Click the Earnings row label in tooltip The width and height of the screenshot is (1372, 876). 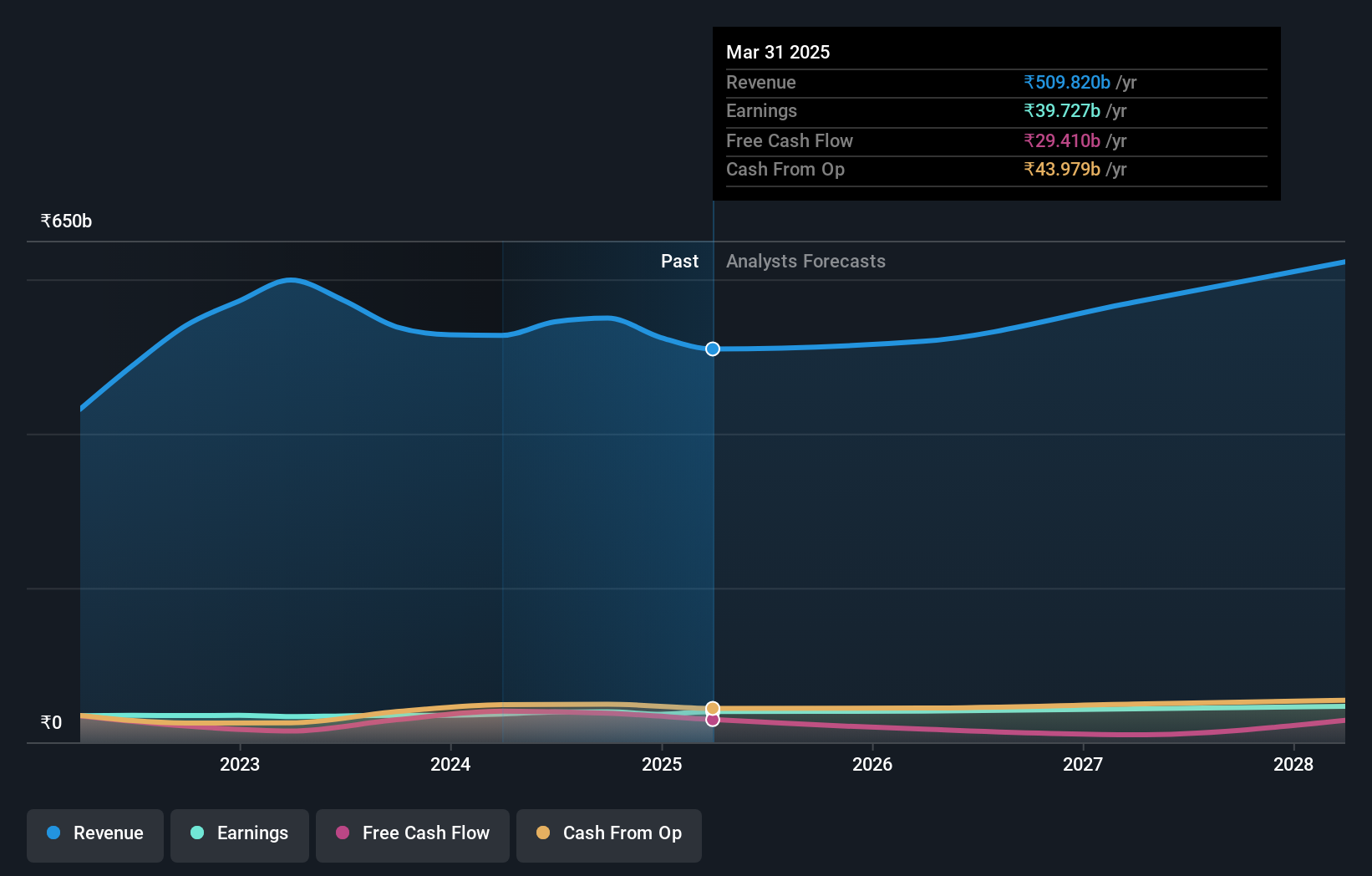tap(761, 110)
